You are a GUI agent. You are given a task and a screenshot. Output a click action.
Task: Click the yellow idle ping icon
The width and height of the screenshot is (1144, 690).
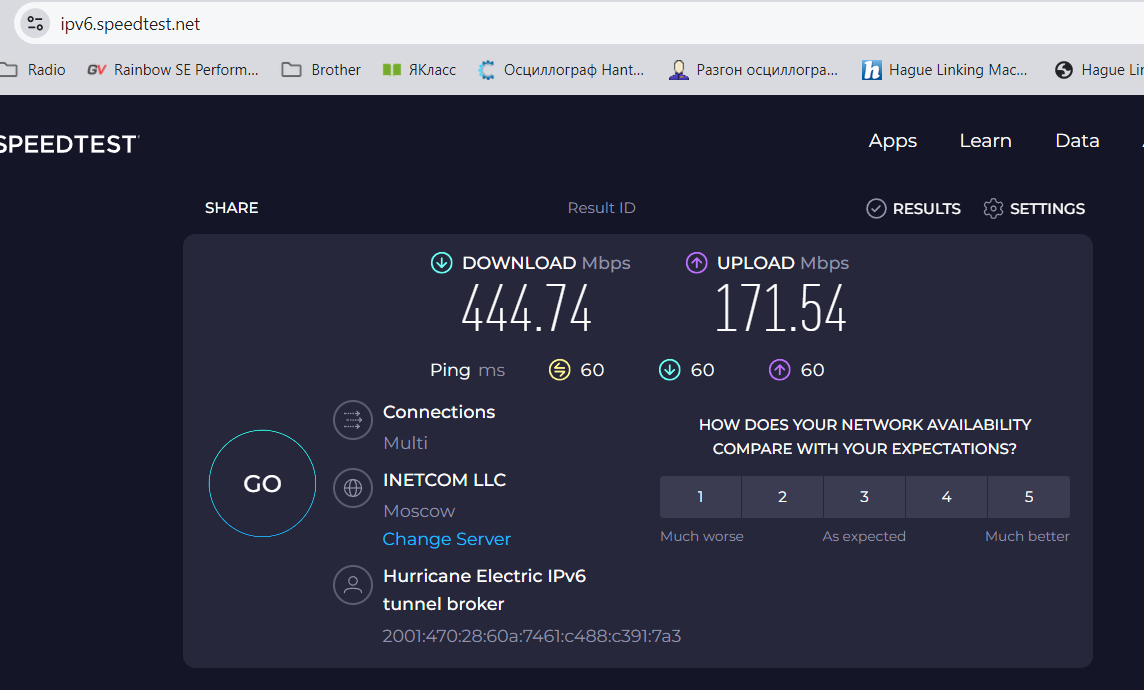tap(560, 370)
